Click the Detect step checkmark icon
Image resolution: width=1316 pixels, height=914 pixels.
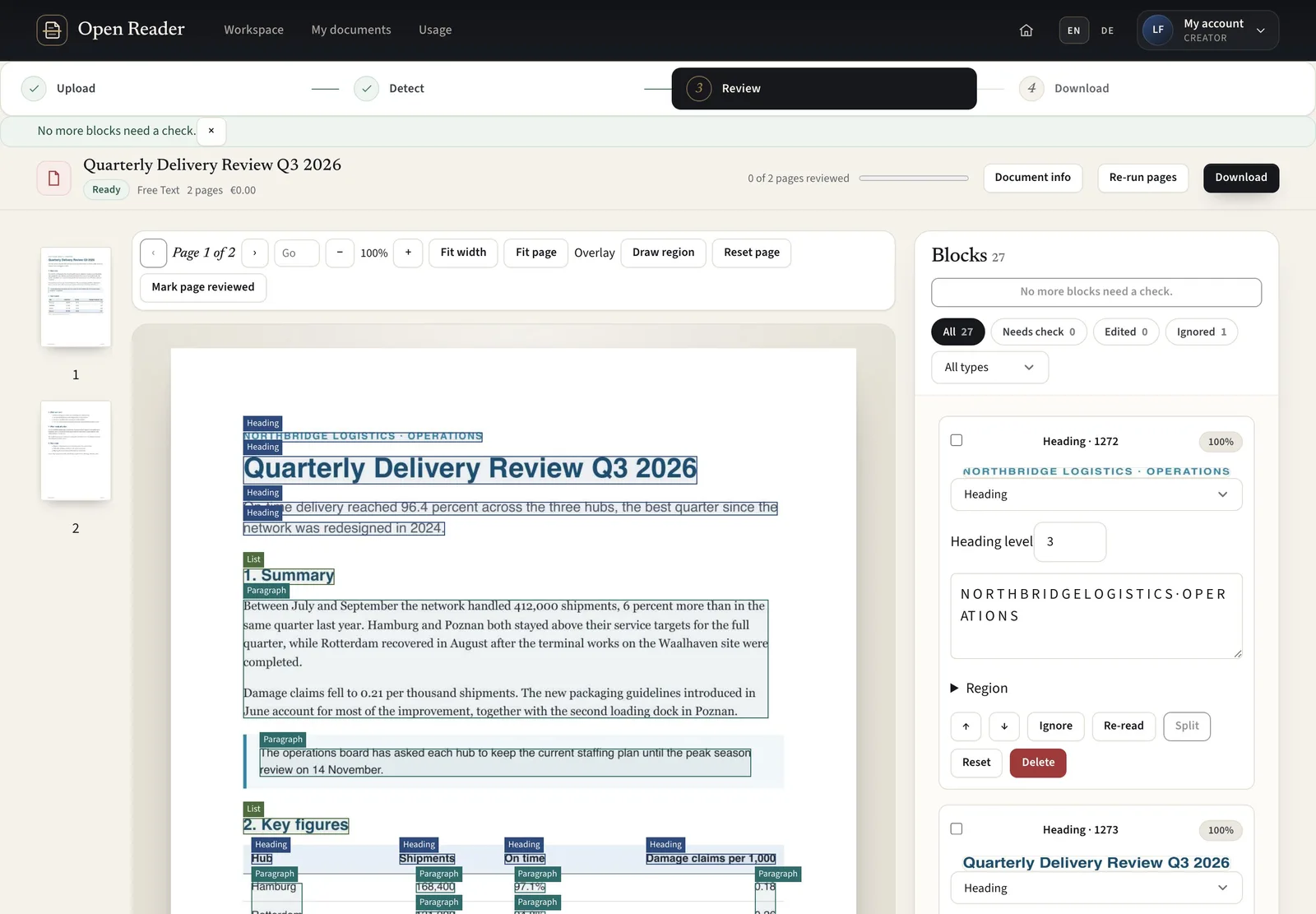click(366, 89)
